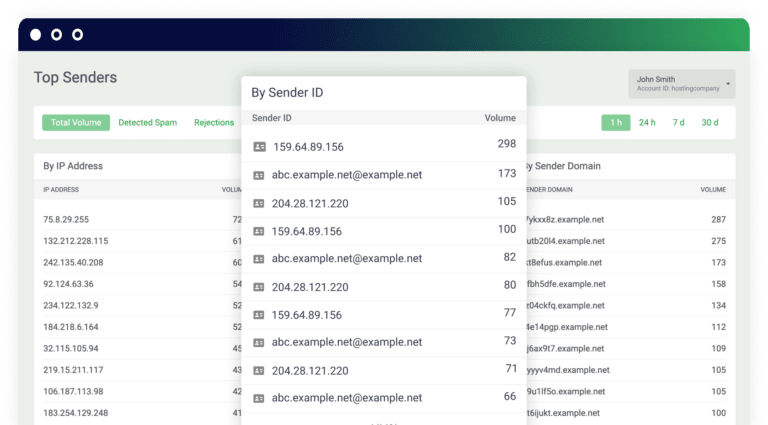
Task: Open the Detected Spam tab
Action: [x=147, y=123]
